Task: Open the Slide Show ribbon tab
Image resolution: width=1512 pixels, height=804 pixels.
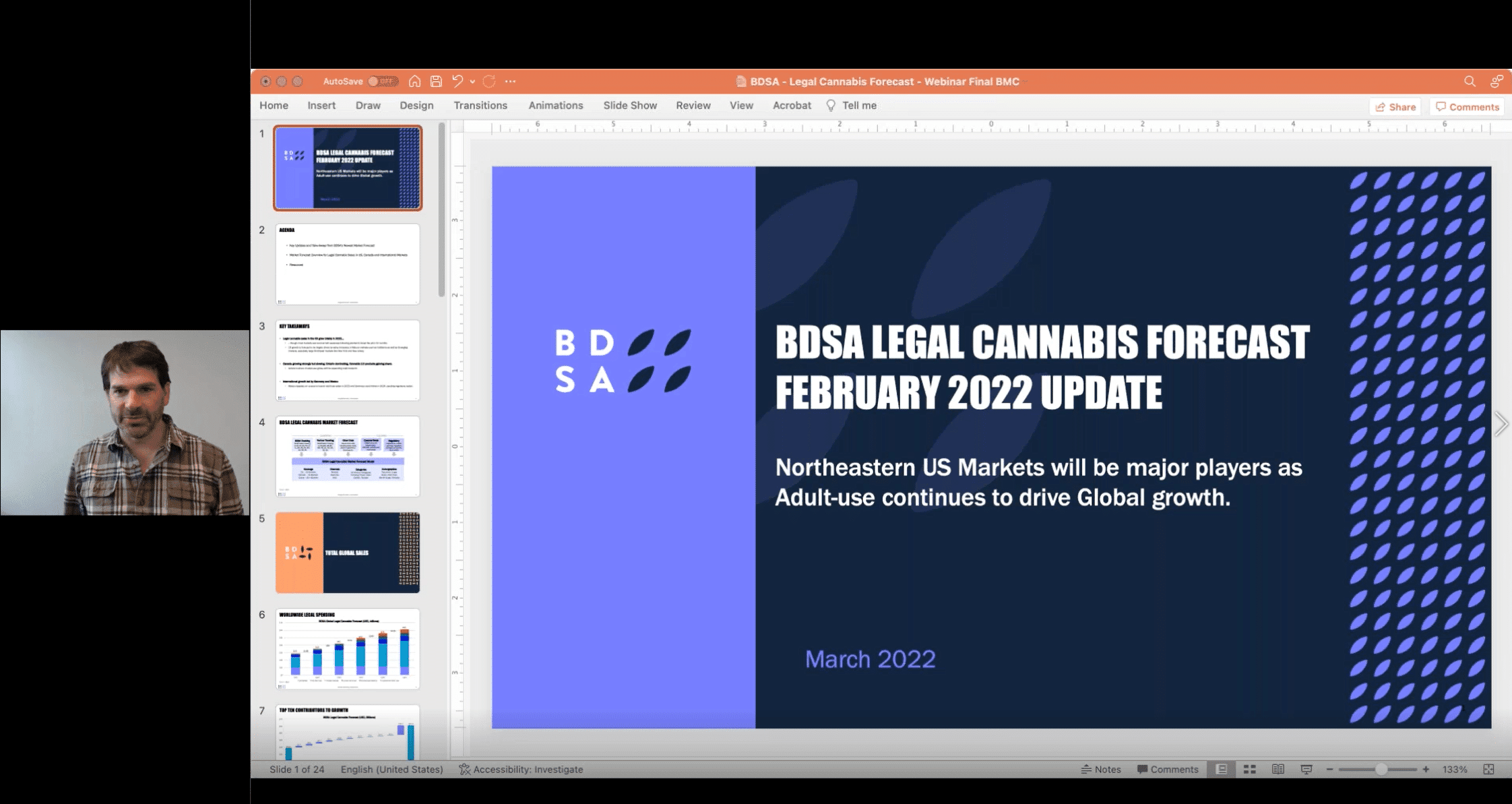Action: (x=629, y=106)
